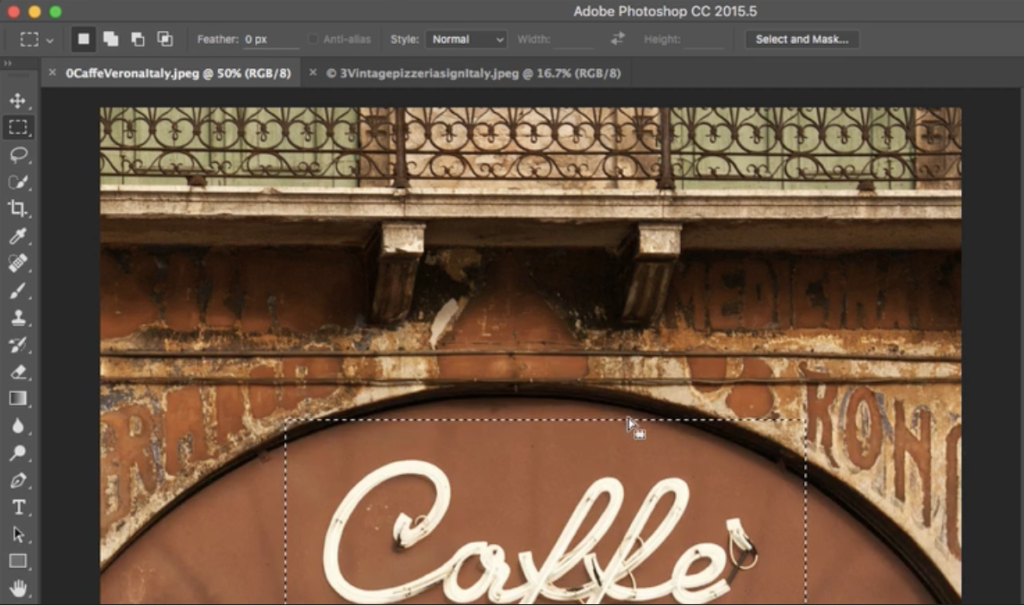Expand the collapsed toolbar with double arrows
This screenshot has height=605, width=1024.
click(x=8, y=63)
